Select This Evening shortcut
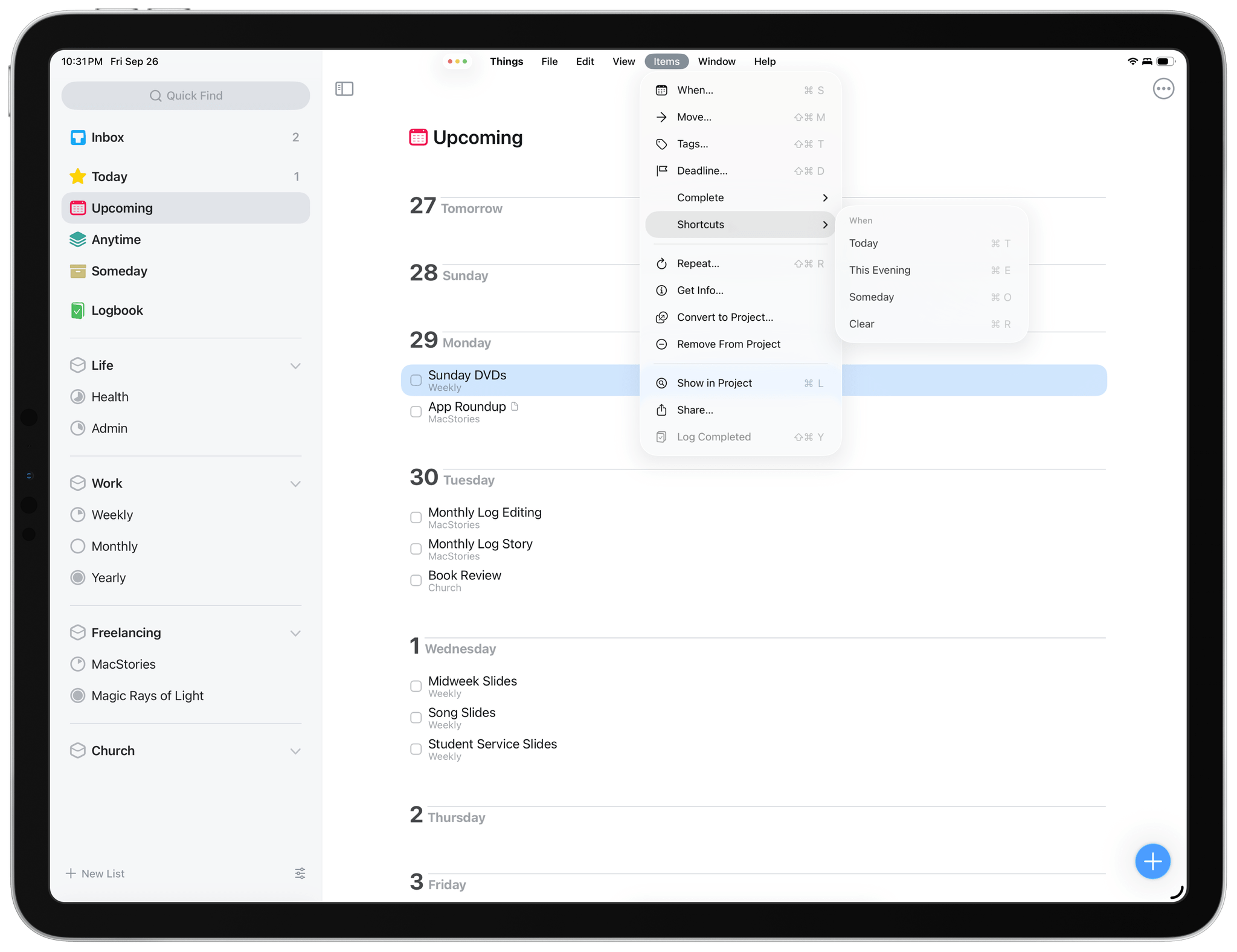This screenshot has width=1237, height=952. click(879, 271)
